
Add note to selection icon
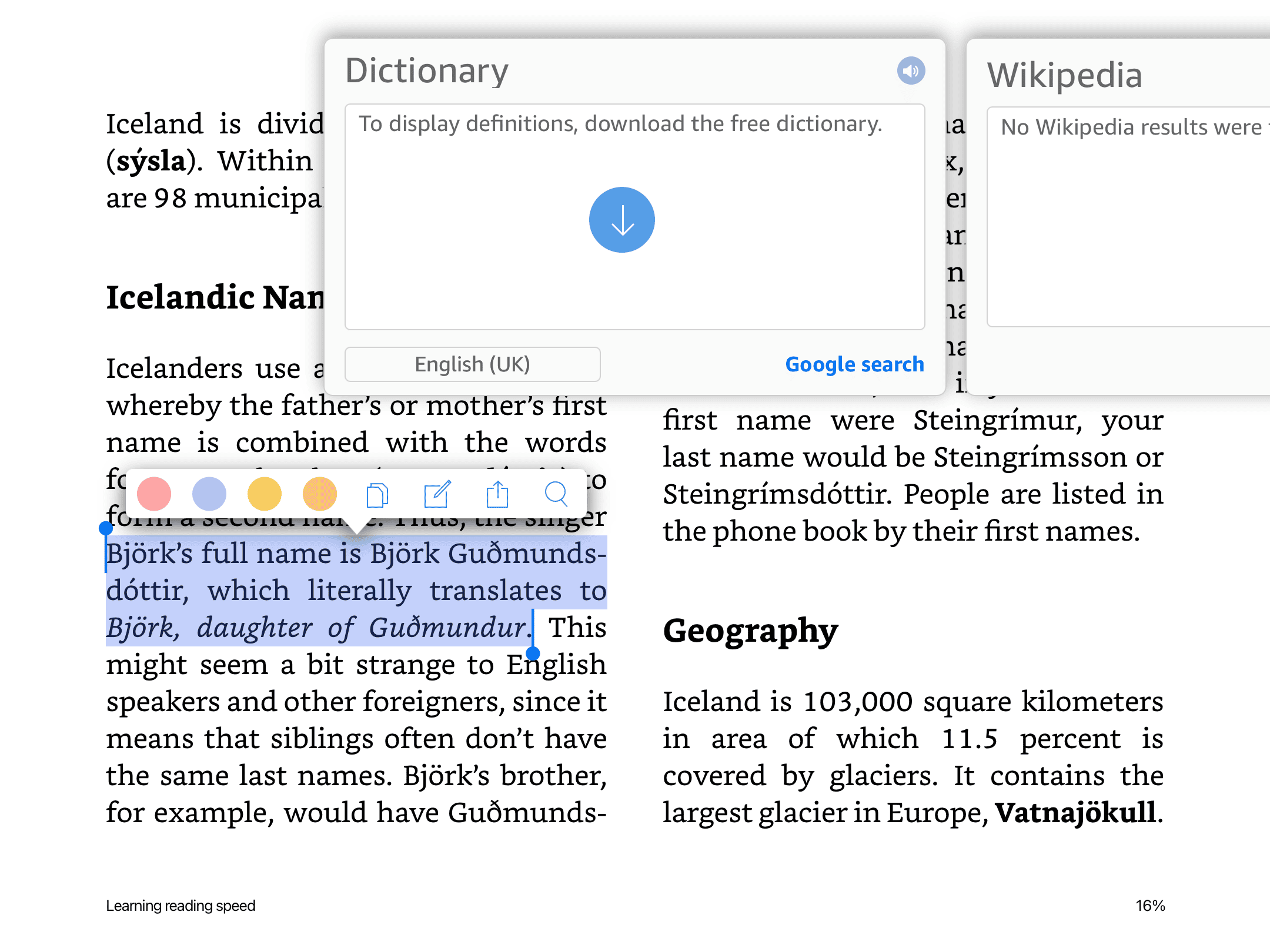(x=437, y=494)
